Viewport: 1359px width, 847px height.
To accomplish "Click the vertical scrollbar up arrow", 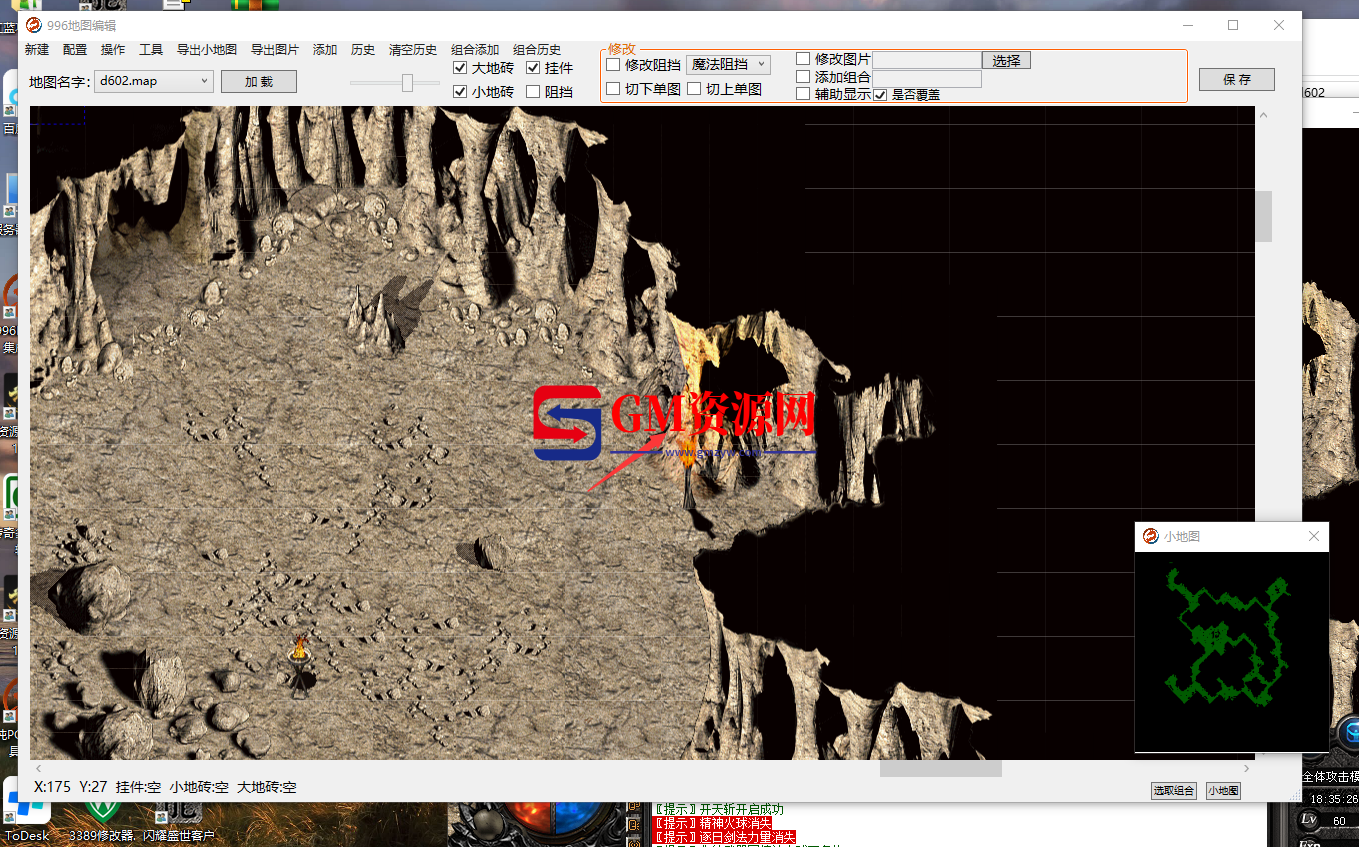I will click(1263, 115).
